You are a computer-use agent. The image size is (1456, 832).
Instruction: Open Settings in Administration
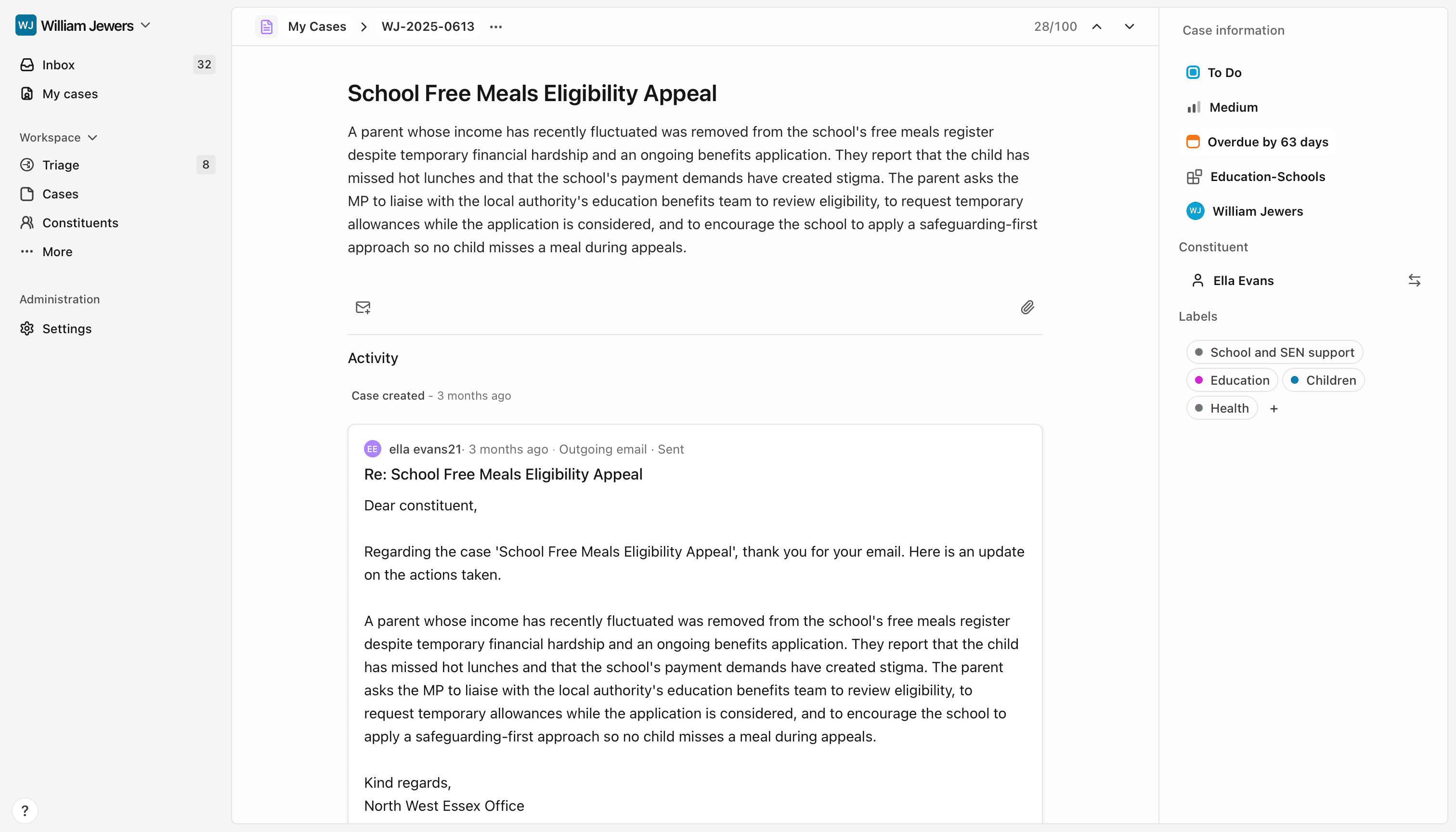click(x=67, y=328)
